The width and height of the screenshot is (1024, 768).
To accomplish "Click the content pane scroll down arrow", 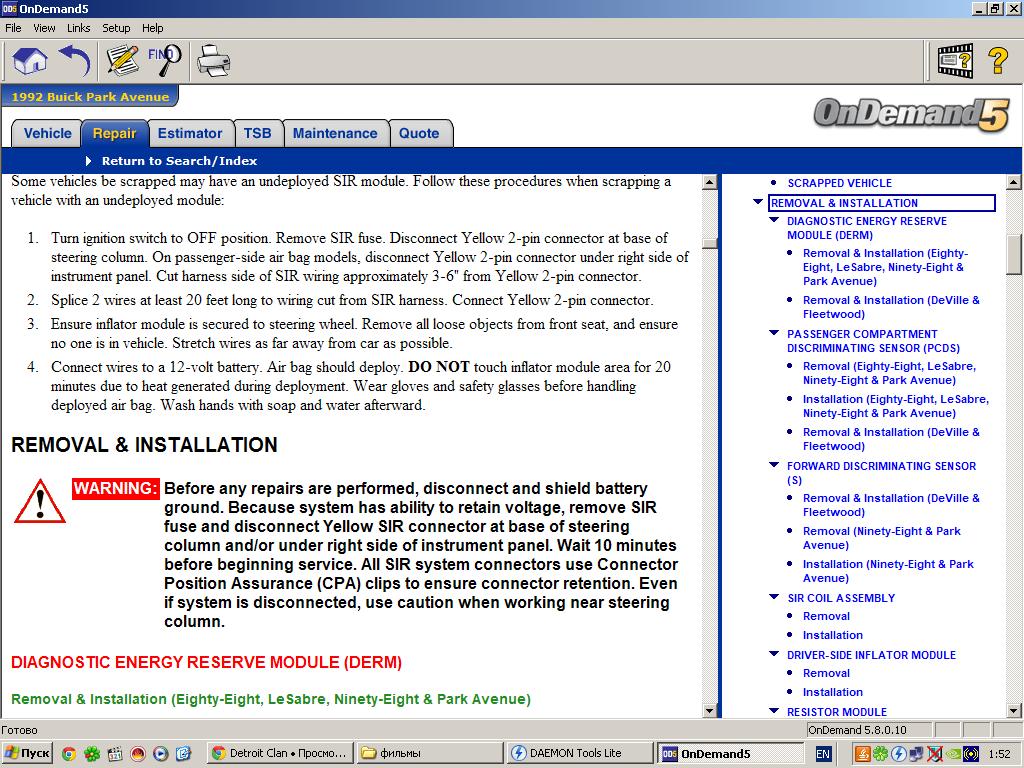I will pyautogui.click(x=710, y=711).
